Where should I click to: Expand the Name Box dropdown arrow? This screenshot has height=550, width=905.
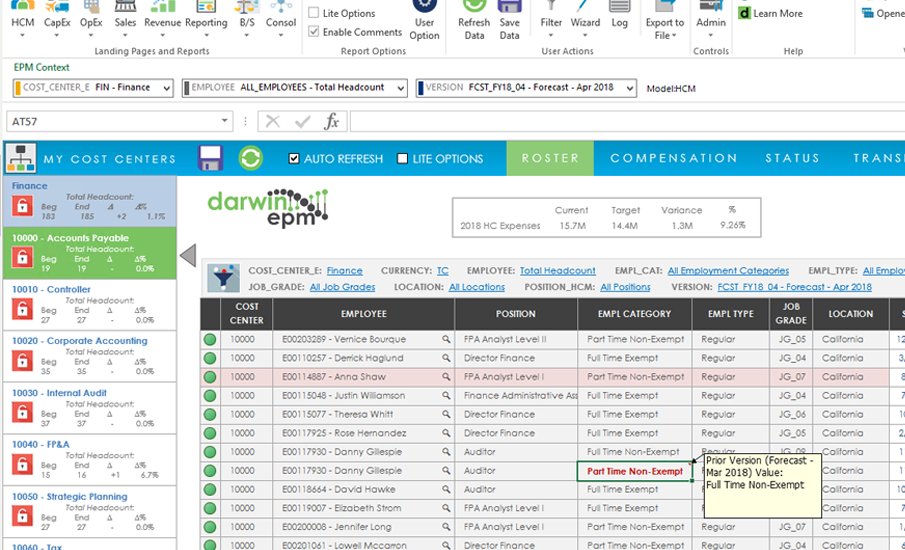click(225, 121)
